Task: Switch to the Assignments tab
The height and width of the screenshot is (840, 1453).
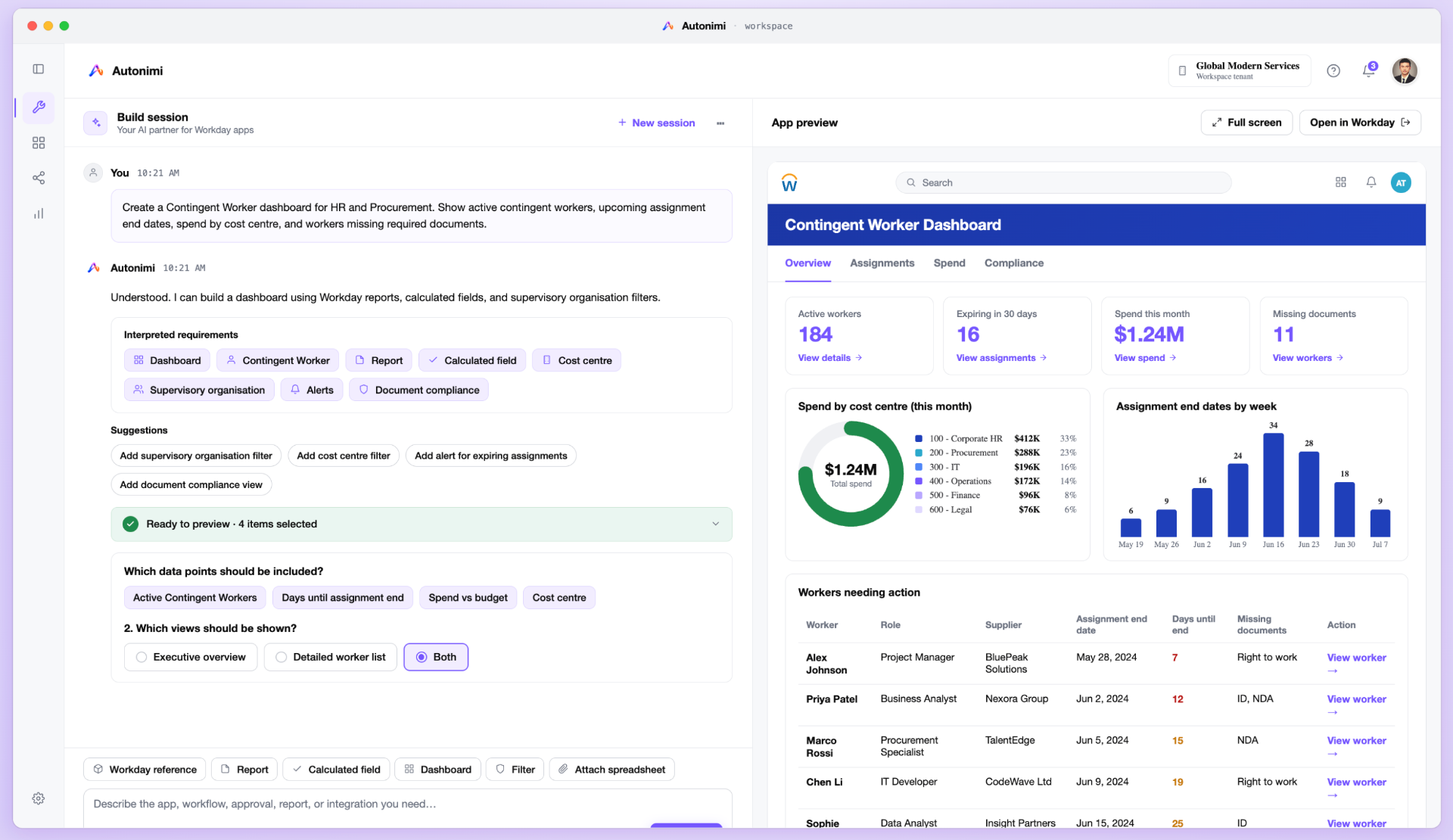Action: (x=882, y=263)
